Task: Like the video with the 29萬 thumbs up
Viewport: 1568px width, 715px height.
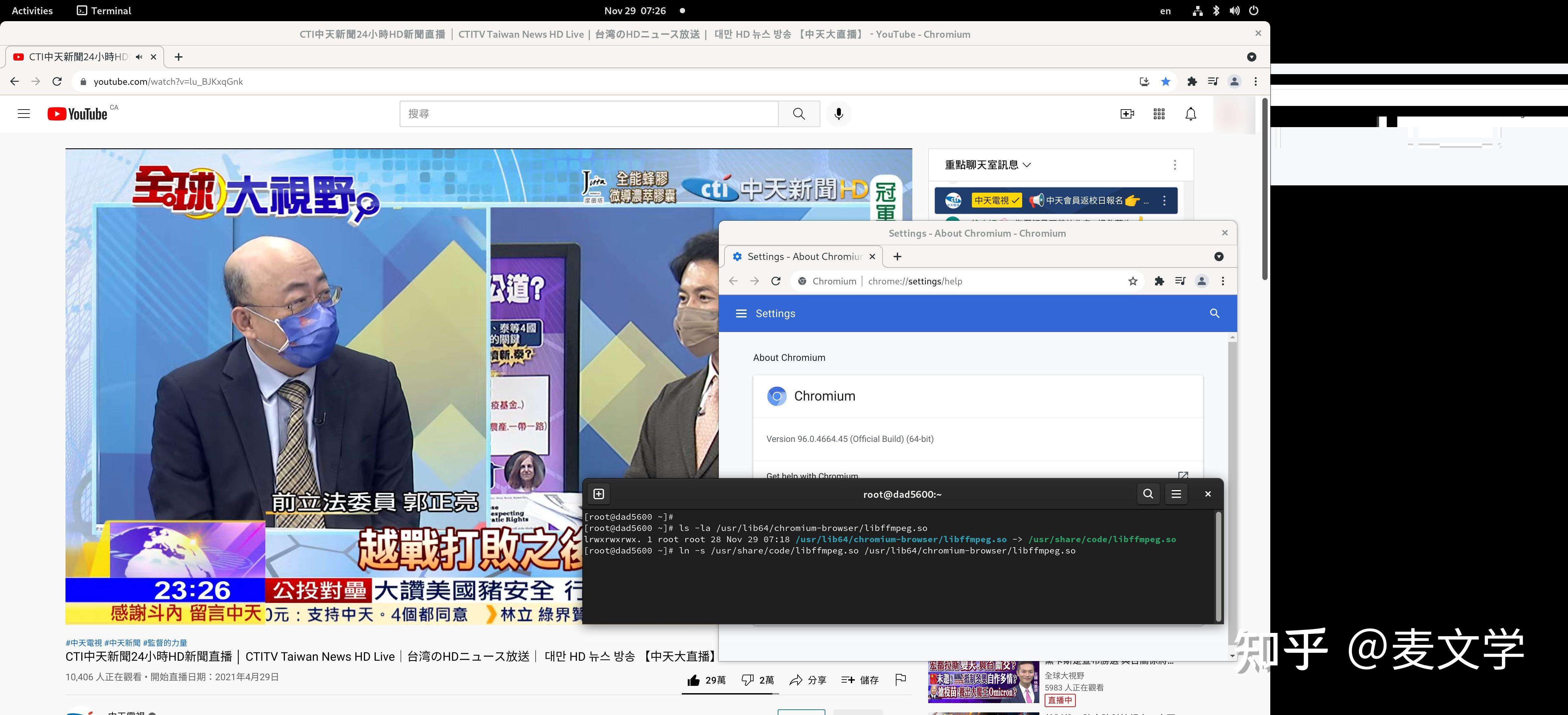Action: point(706,680)
